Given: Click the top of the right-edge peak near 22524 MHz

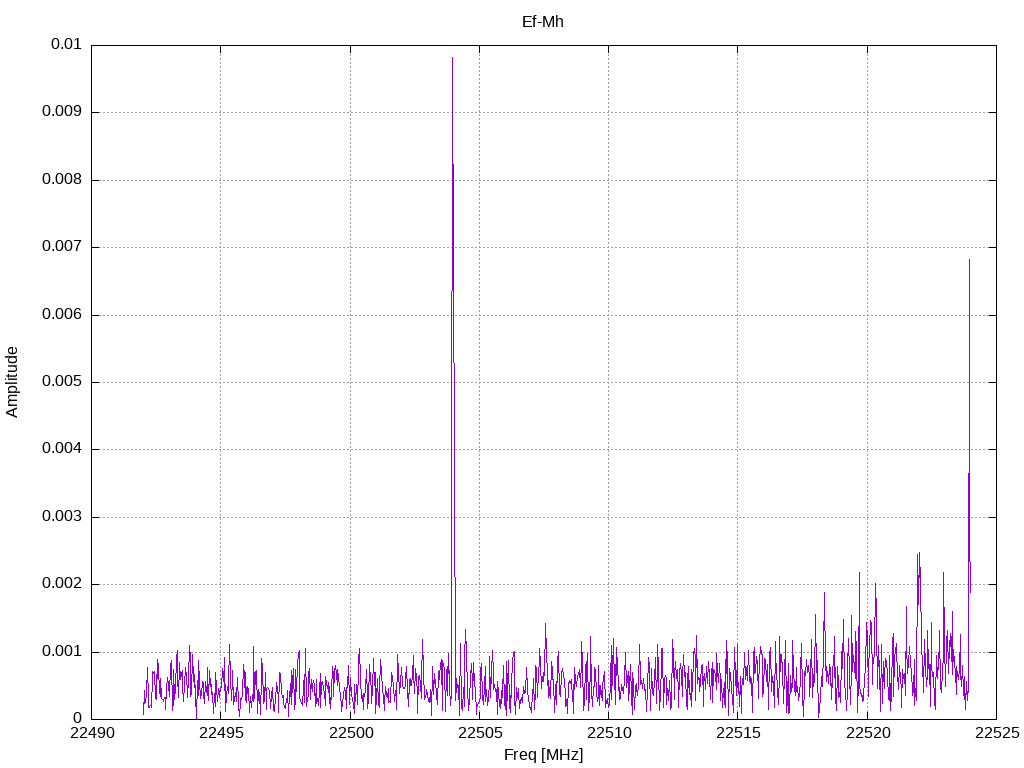Looking at the screenshot, I should [969, 260].
